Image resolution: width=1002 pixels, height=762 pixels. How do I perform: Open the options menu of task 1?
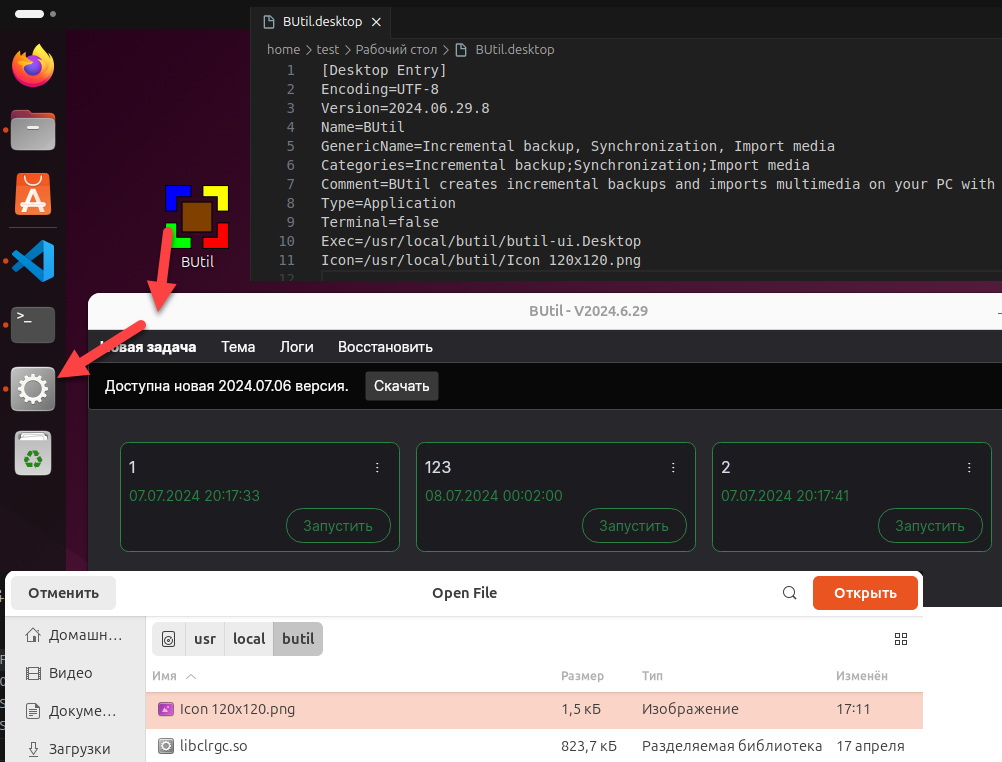(377, 467)
